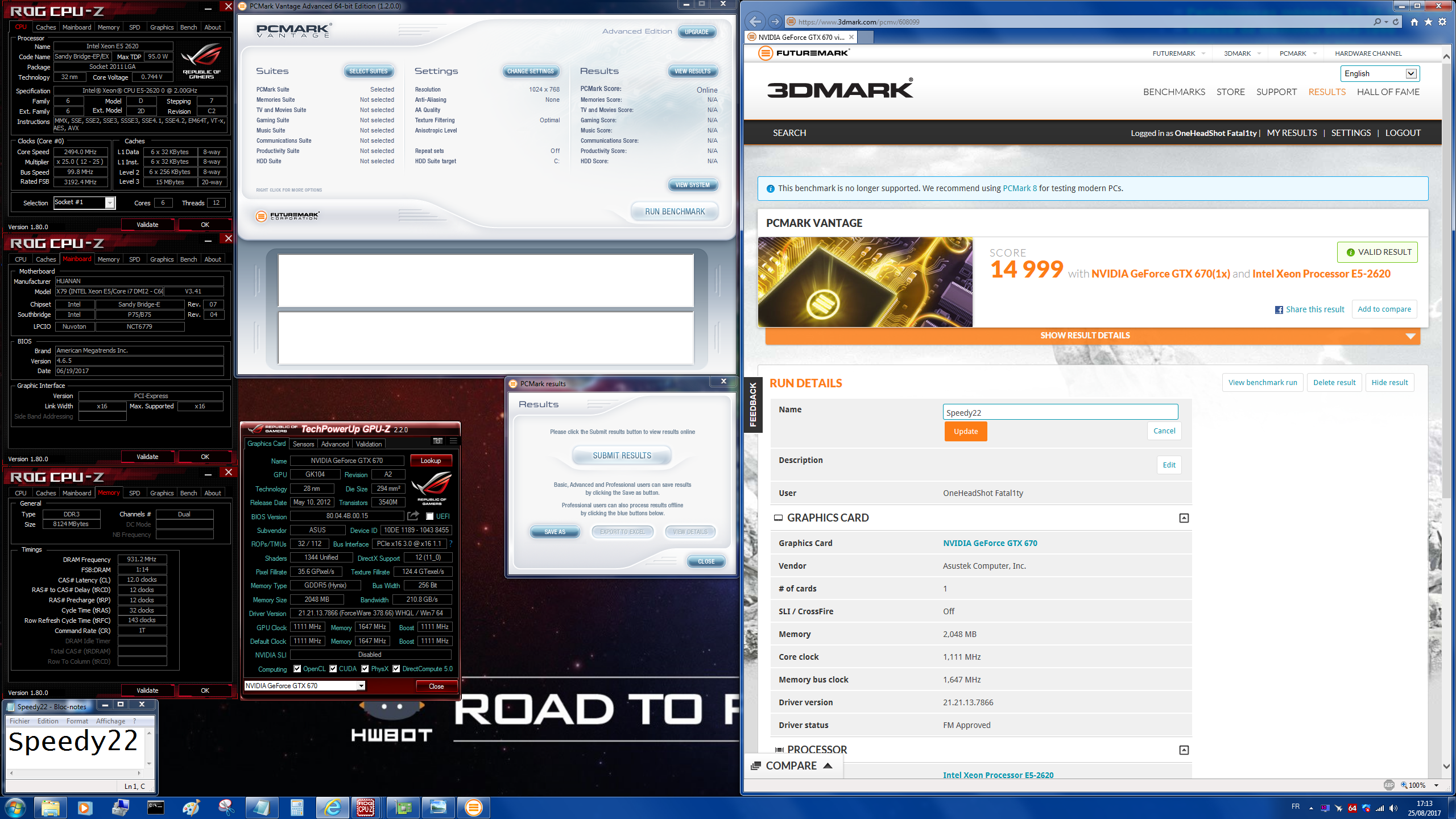The image size is (1456, 819).
Task: Click the browser Forward arrow button
Action: point(775,22)
